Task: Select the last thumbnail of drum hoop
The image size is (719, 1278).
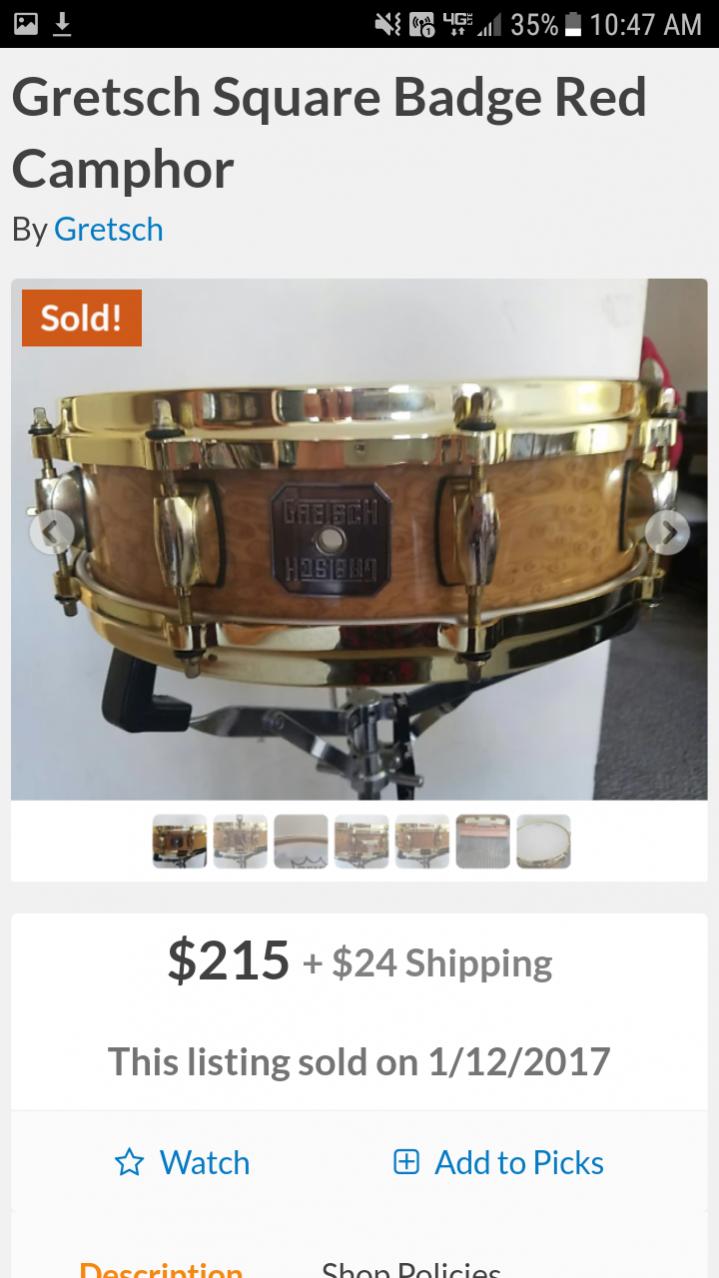Action: click(544, 841)
